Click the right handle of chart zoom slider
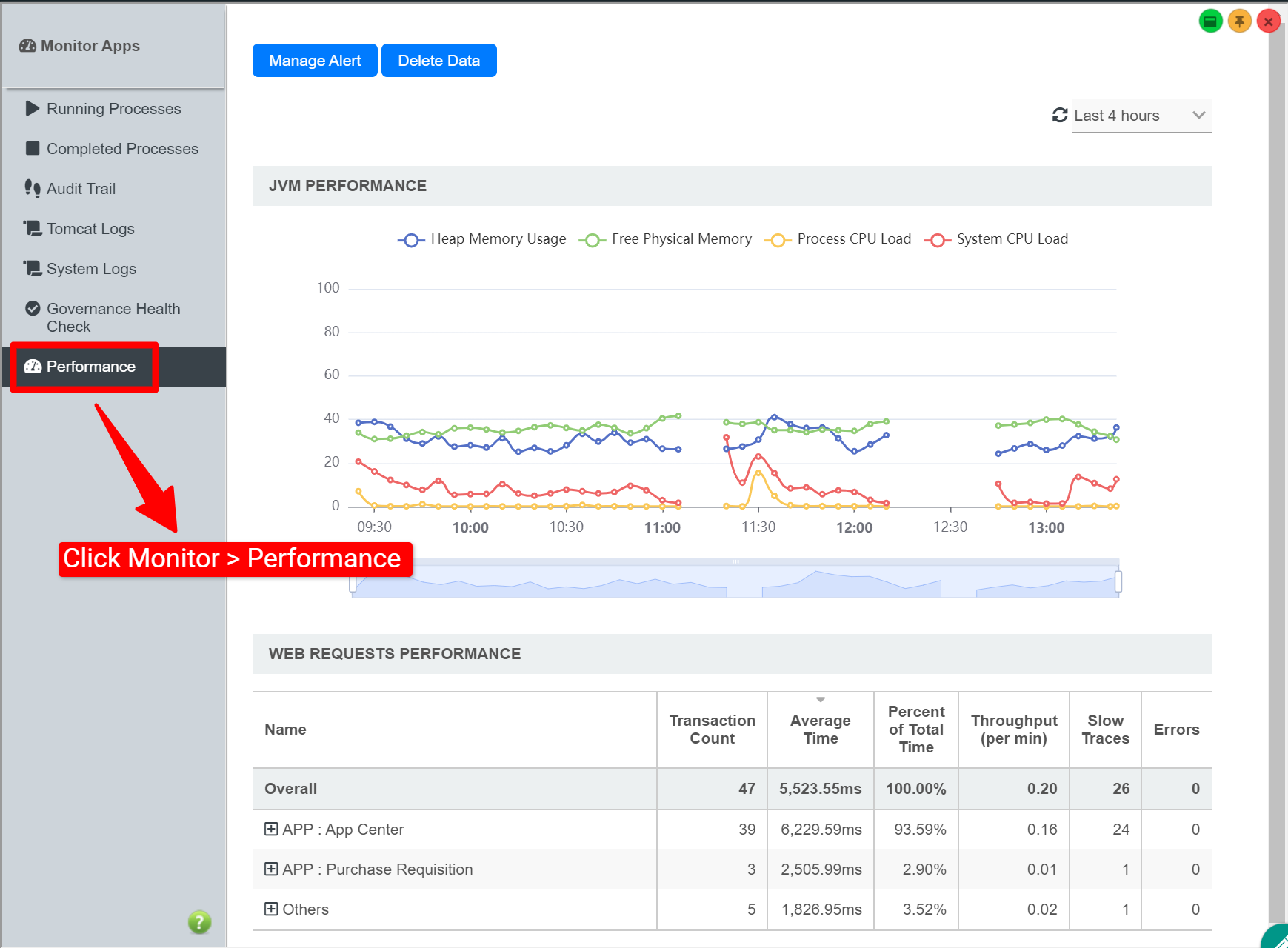Viewport: 1288px width, 948px height. 1118,581
